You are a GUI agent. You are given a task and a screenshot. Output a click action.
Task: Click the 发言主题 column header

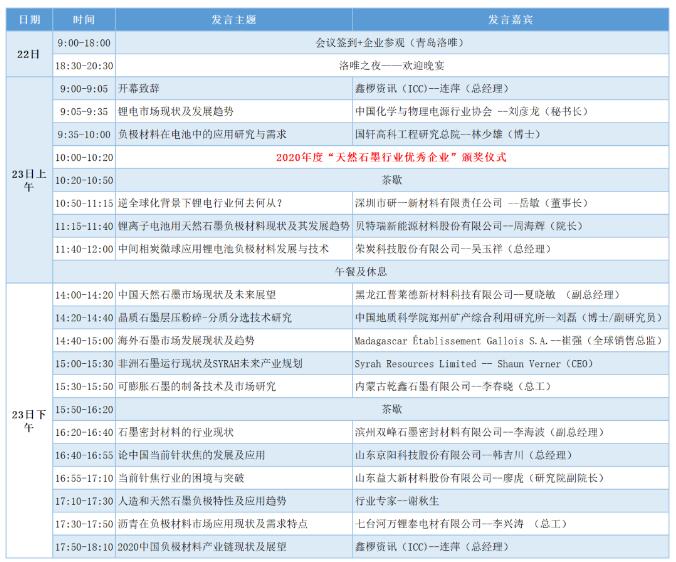(x=234, y=19)
